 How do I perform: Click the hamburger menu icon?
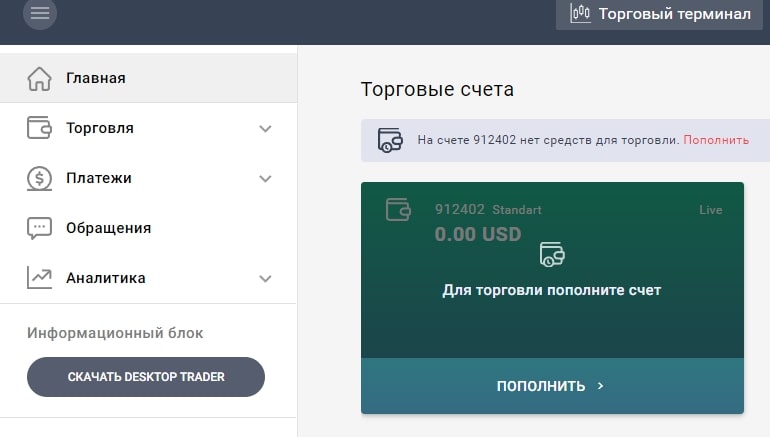click(x=40, y=14)
